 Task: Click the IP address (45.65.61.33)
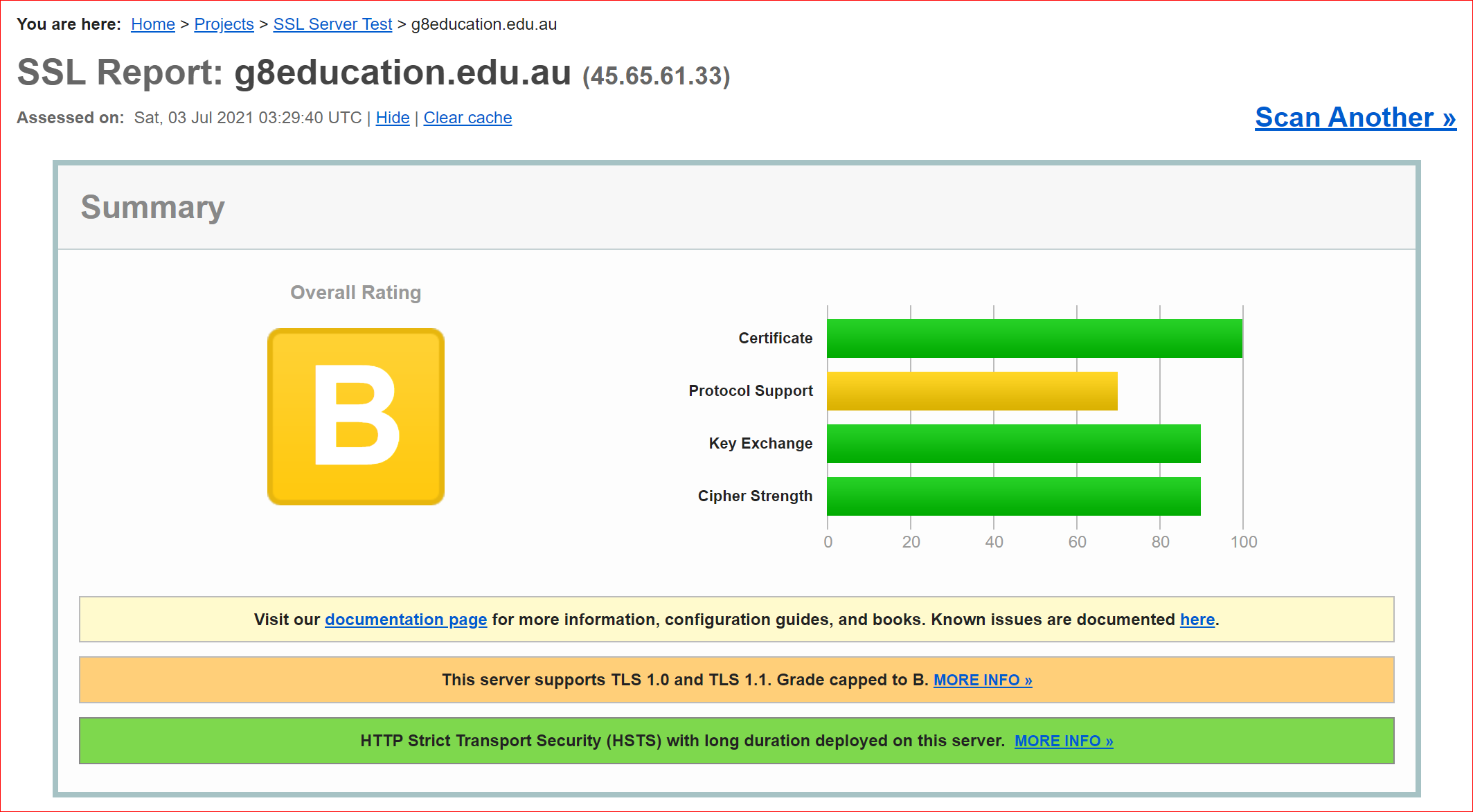[x=657, y=76]
